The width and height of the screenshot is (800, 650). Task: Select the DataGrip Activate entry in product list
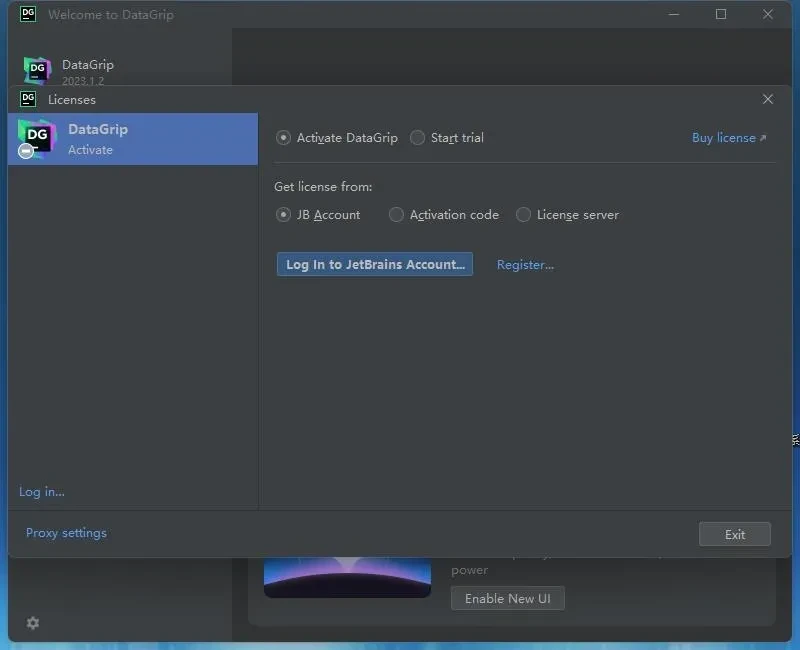pyautogui.click(x=132, y=139)
